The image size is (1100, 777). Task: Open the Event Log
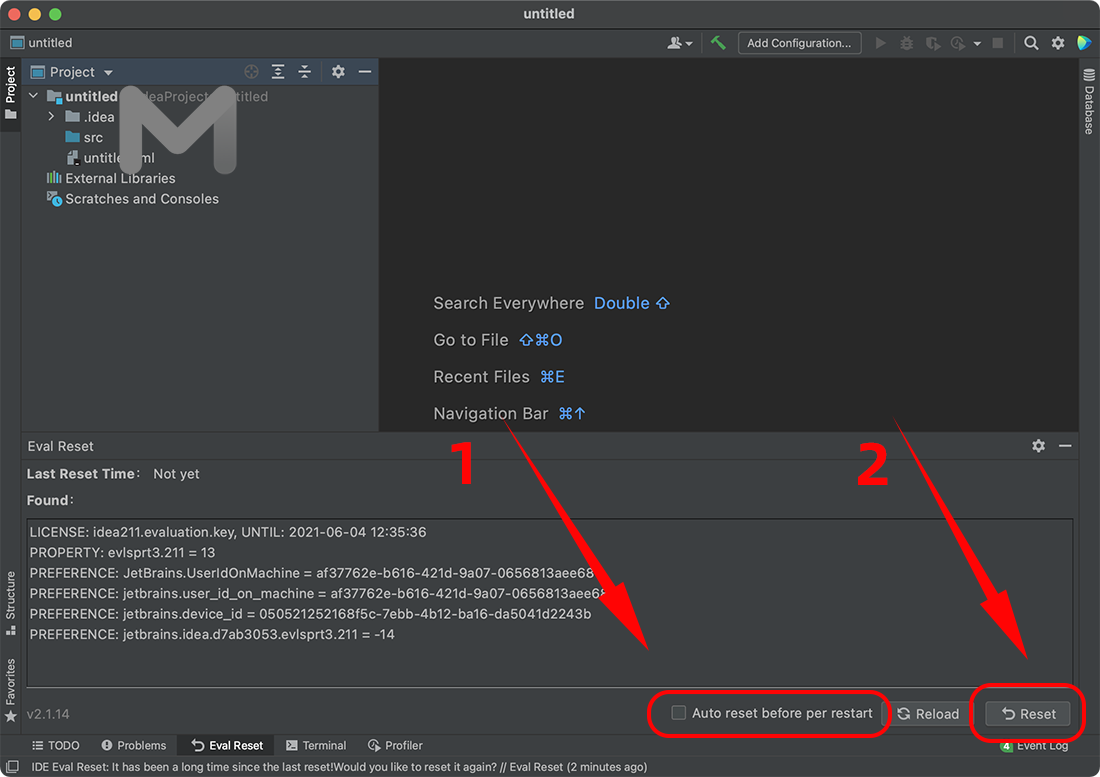(1034, 745)
